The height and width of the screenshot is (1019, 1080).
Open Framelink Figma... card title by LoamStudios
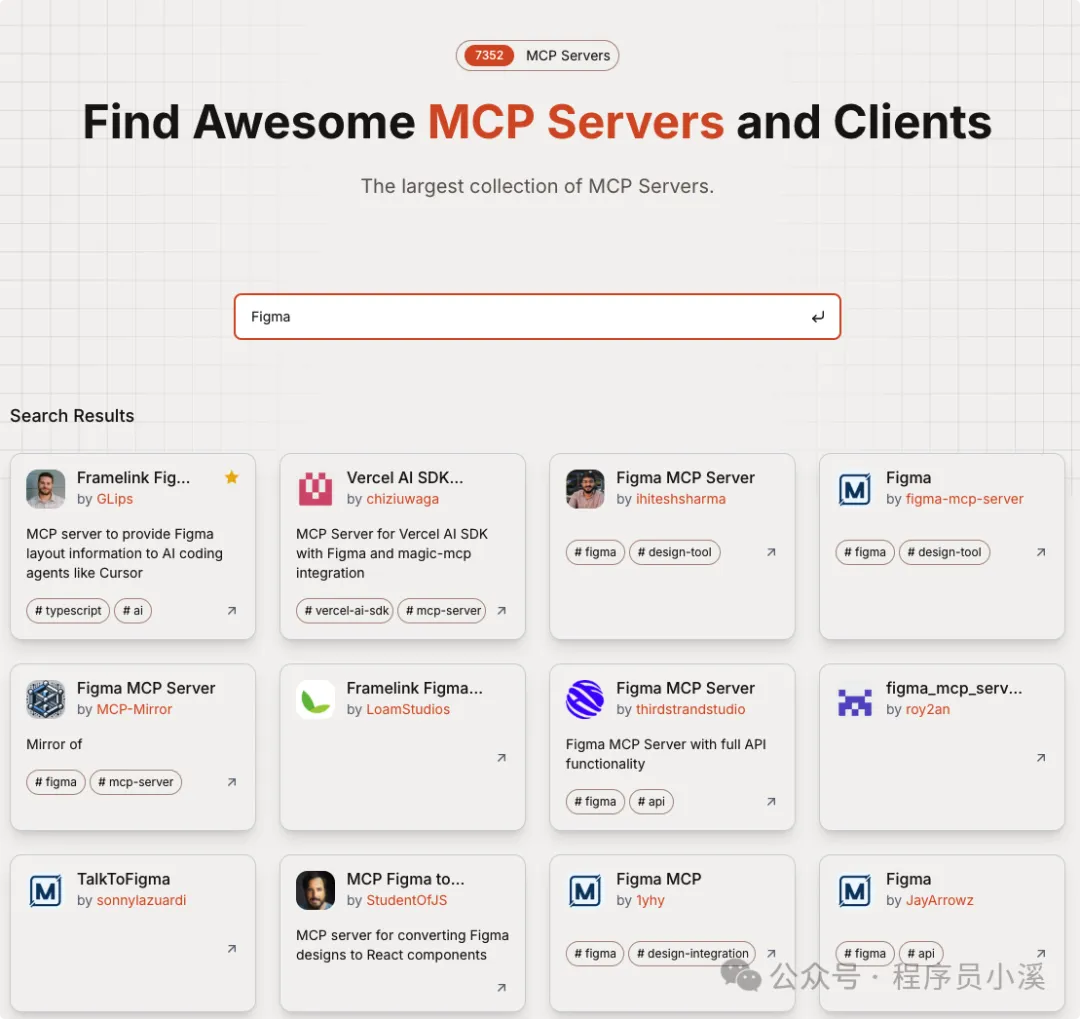[x=415, y=688]
